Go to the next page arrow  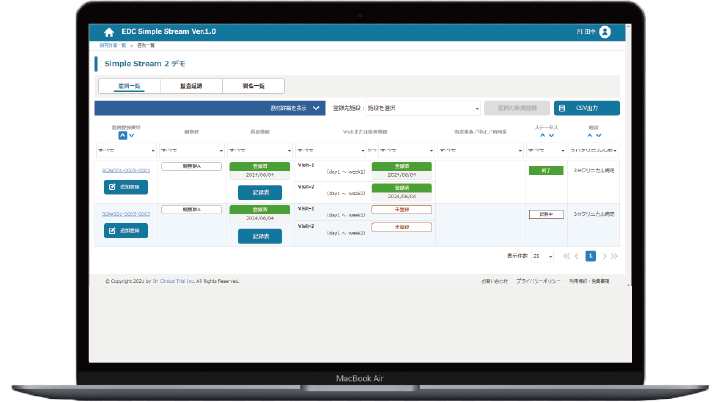coord(603,256)
